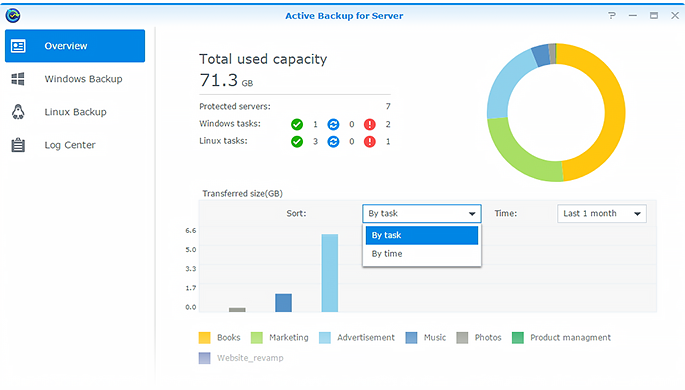Click 'Transferred size(GB)' chart title
685x390 pixels.
(x=242, y=193)
